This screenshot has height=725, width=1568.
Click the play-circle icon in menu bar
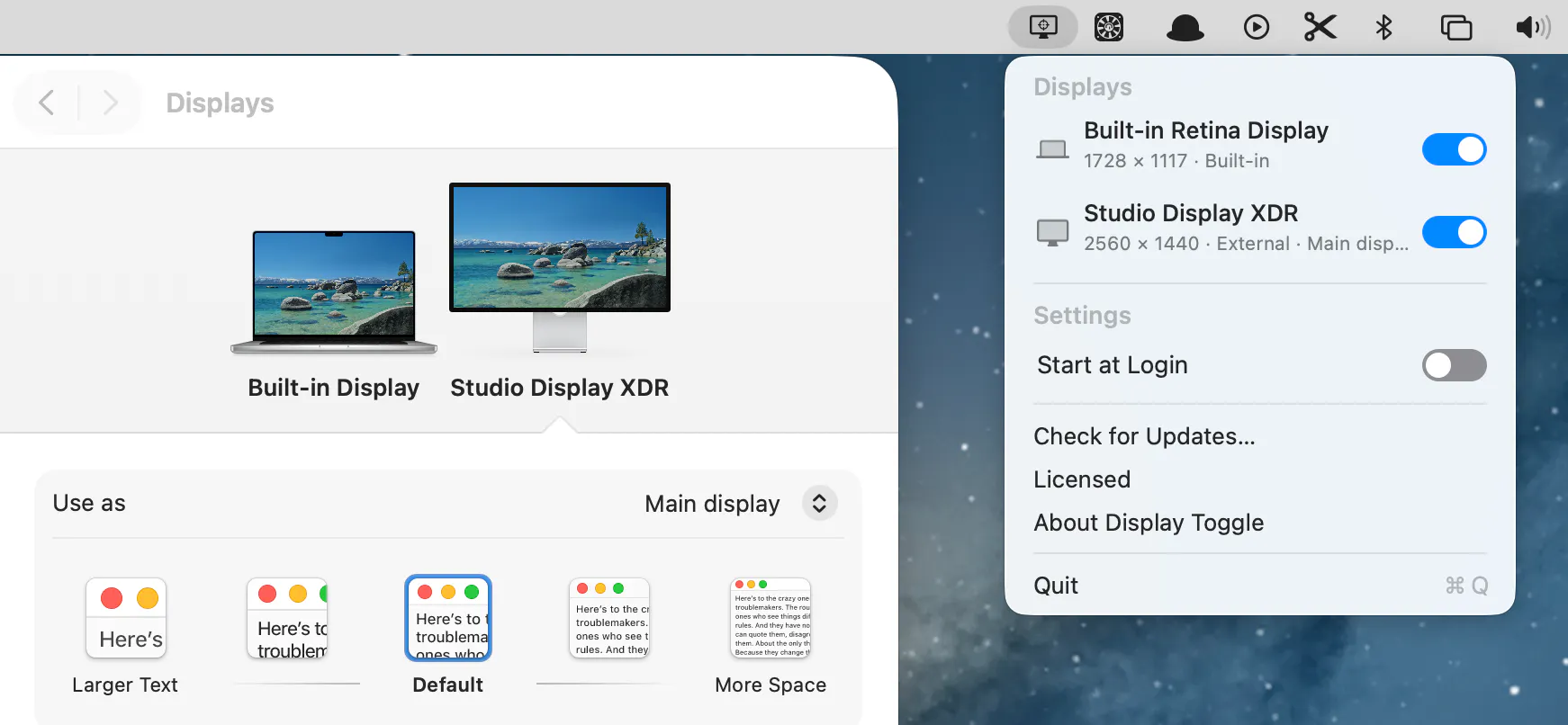[x=1256, y=27]
